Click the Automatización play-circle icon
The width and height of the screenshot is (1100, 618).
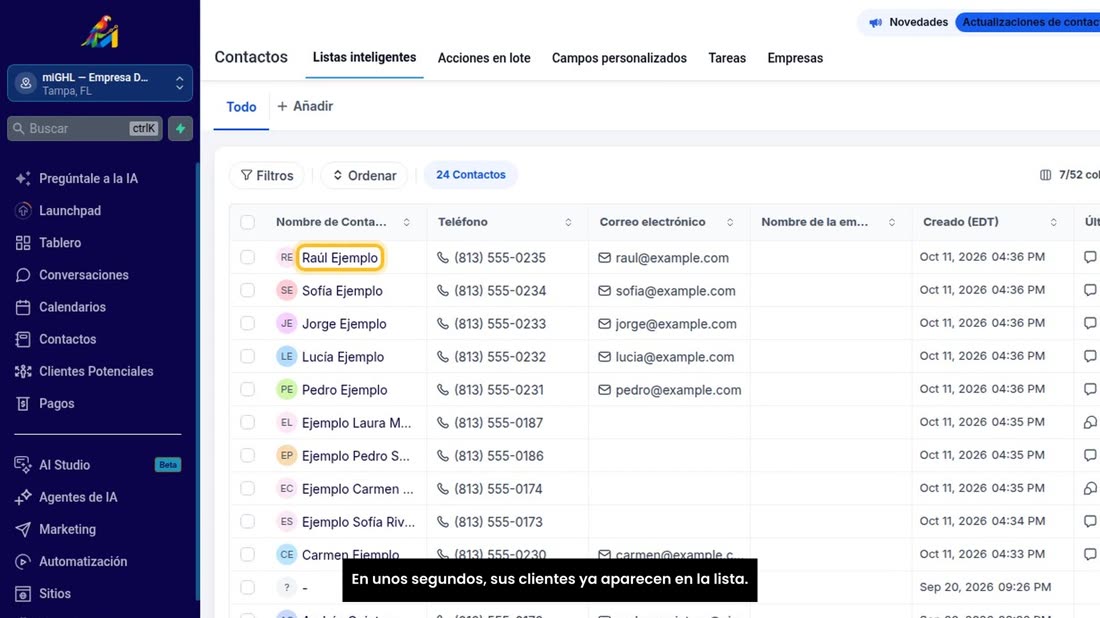[x=23, y=561]
